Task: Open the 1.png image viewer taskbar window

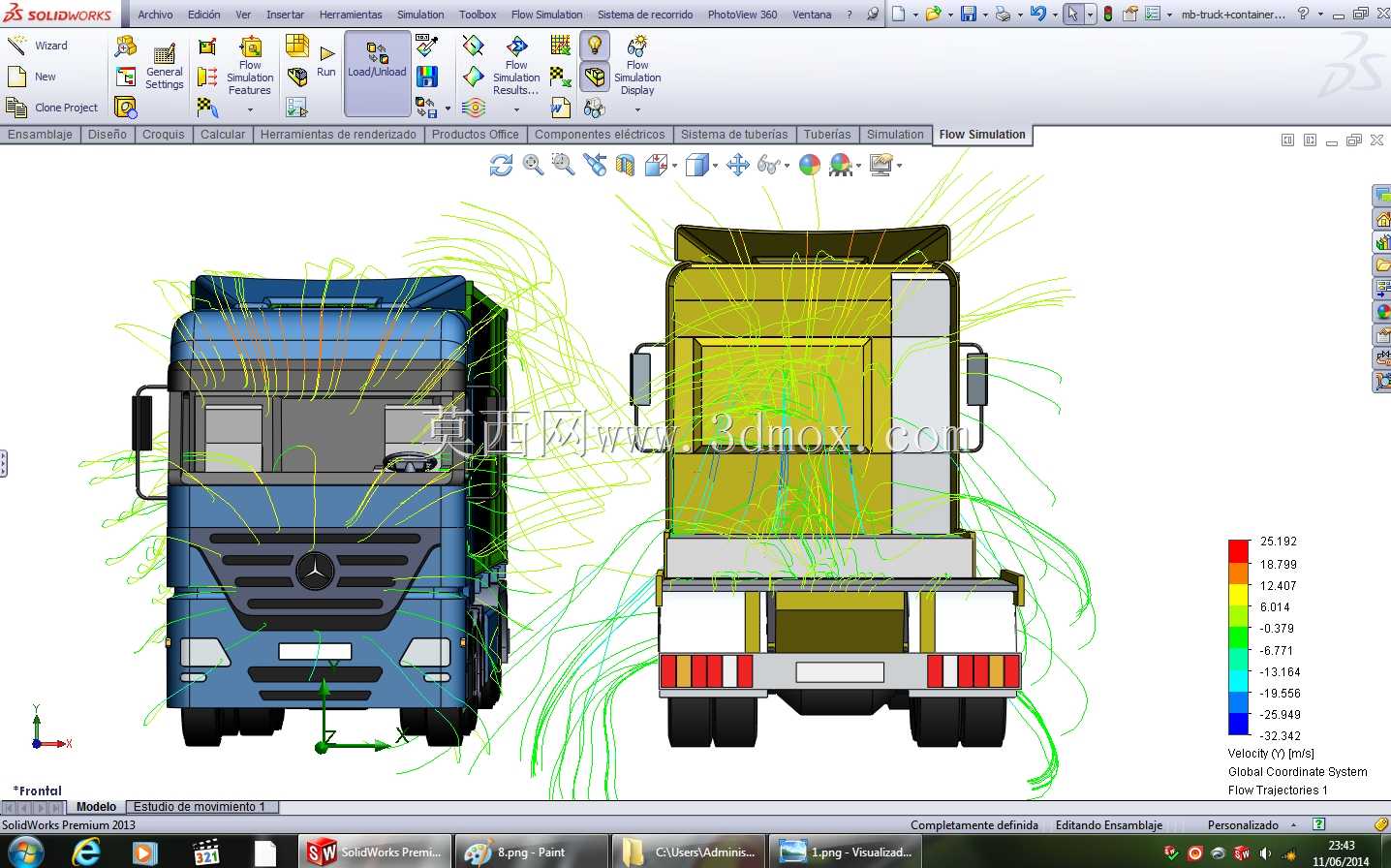Action: (x=846, y=852)
